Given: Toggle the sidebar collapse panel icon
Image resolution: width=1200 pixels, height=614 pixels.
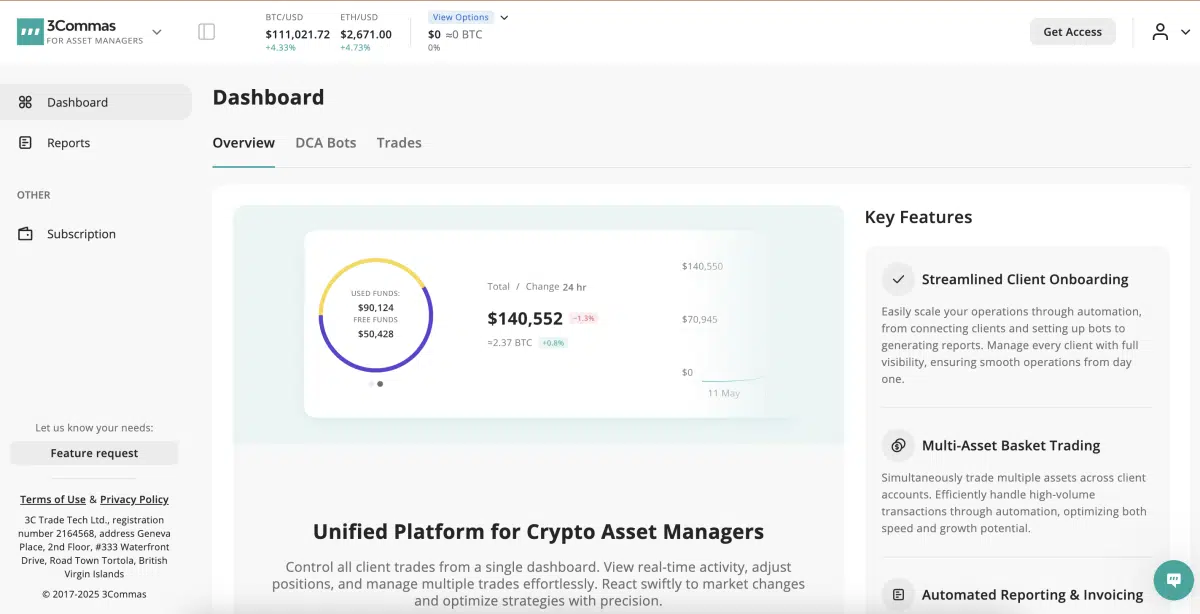Looking at the screenshot, I should pos(207,32).
